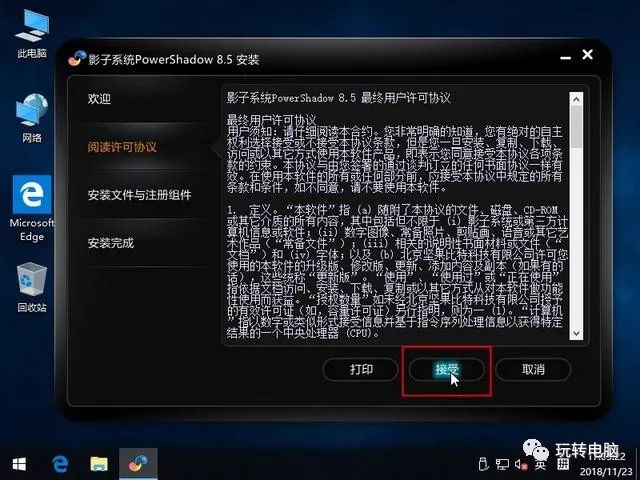Click the PowerShadow installer taskbar icon

coord(138,464)
